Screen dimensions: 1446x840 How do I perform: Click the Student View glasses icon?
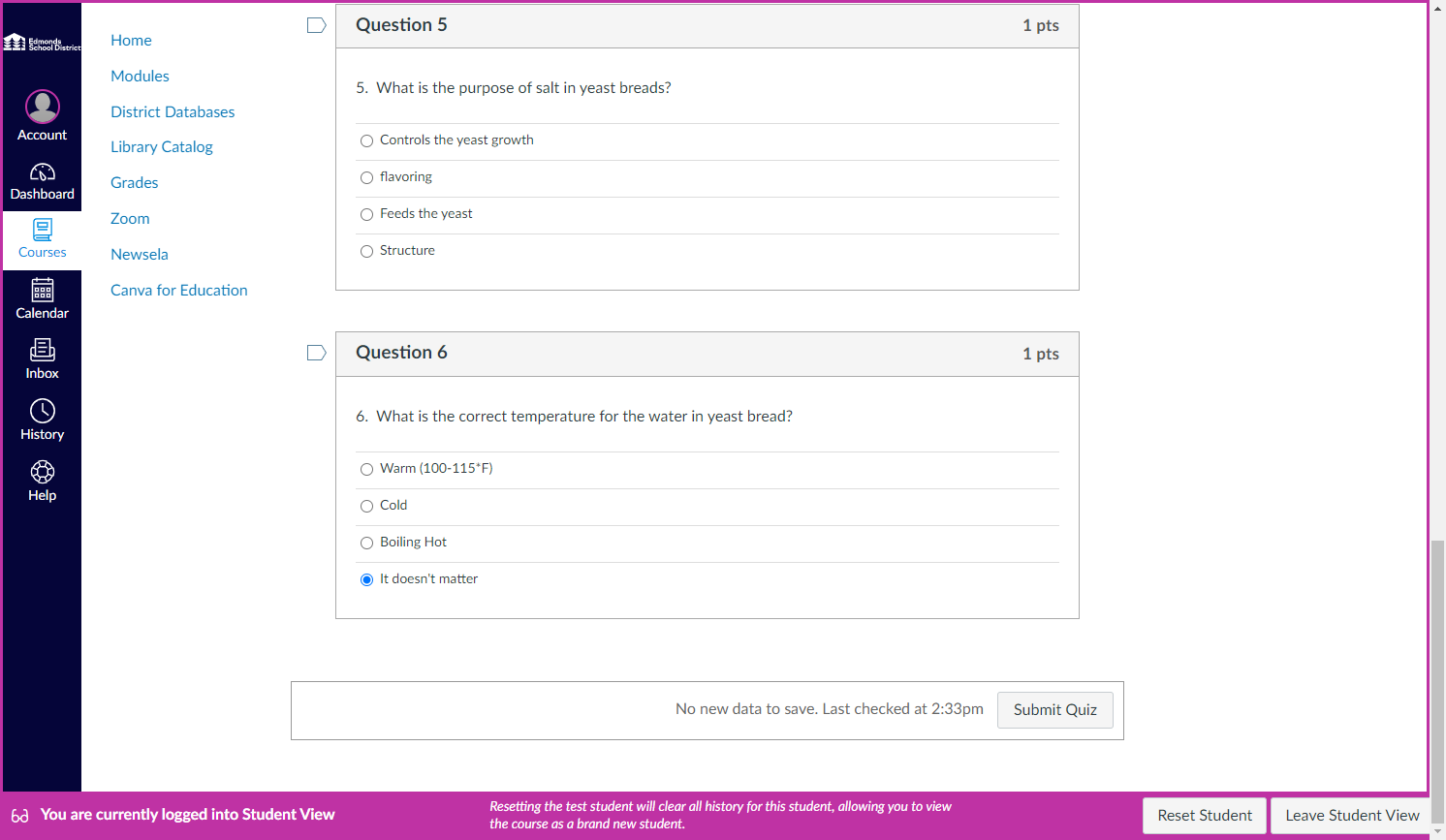19,816
